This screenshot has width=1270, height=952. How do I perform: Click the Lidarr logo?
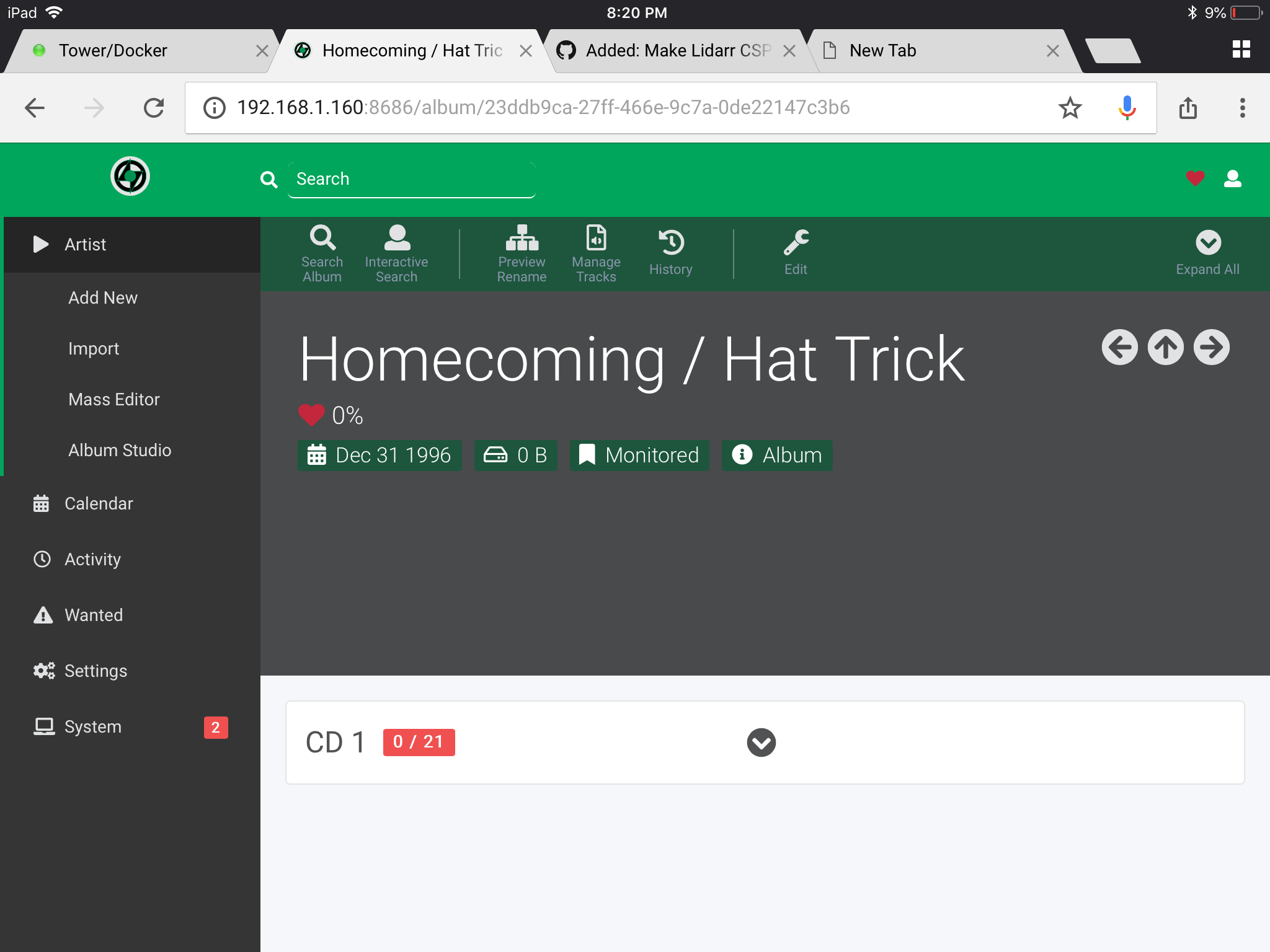point(130,177)
